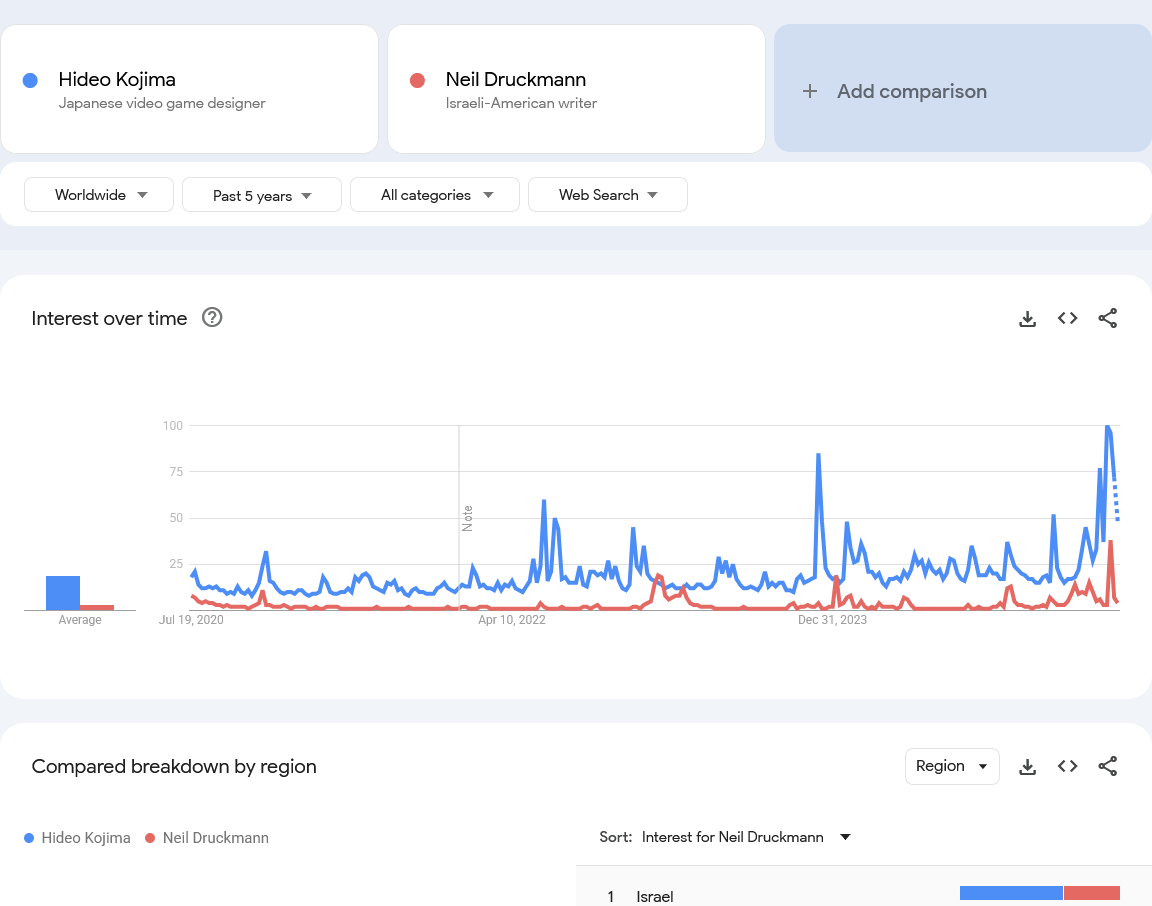This screenshot has width=1152, height=906.
Task: Open the Worldwide location dropdown
Action: tap(99, 195)
